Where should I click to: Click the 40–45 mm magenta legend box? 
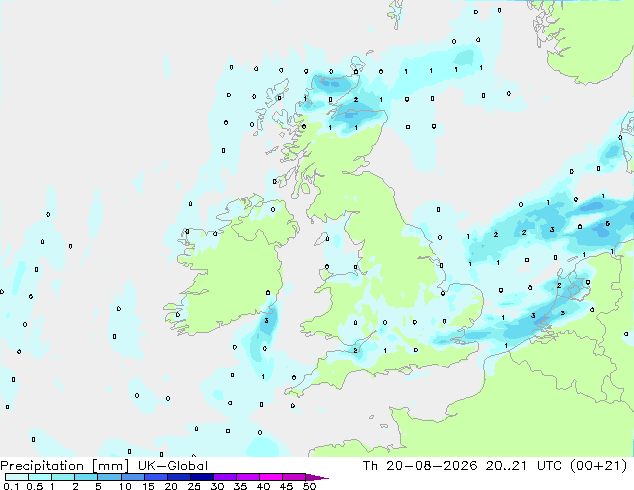pyautogui.click(x=271, y=477)
